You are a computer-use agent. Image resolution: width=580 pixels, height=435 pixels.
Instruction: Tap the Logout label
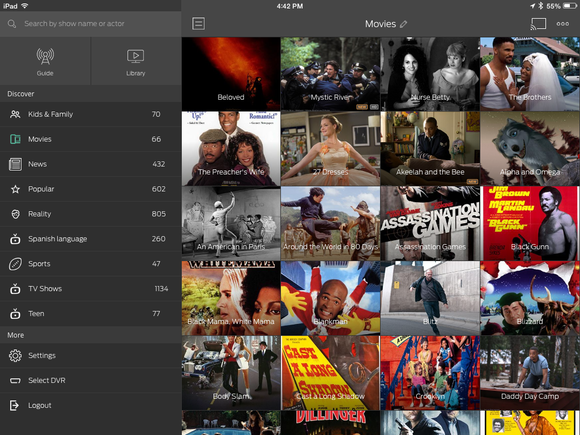click(40, 405)
